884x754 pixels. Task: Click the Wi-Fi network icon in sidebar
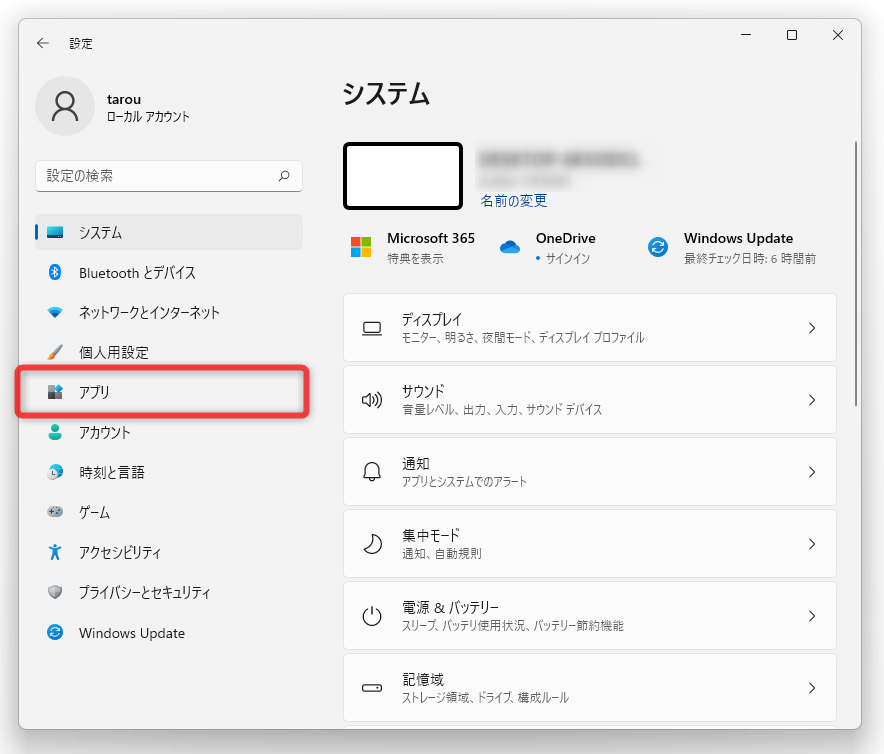pos(55,312)
